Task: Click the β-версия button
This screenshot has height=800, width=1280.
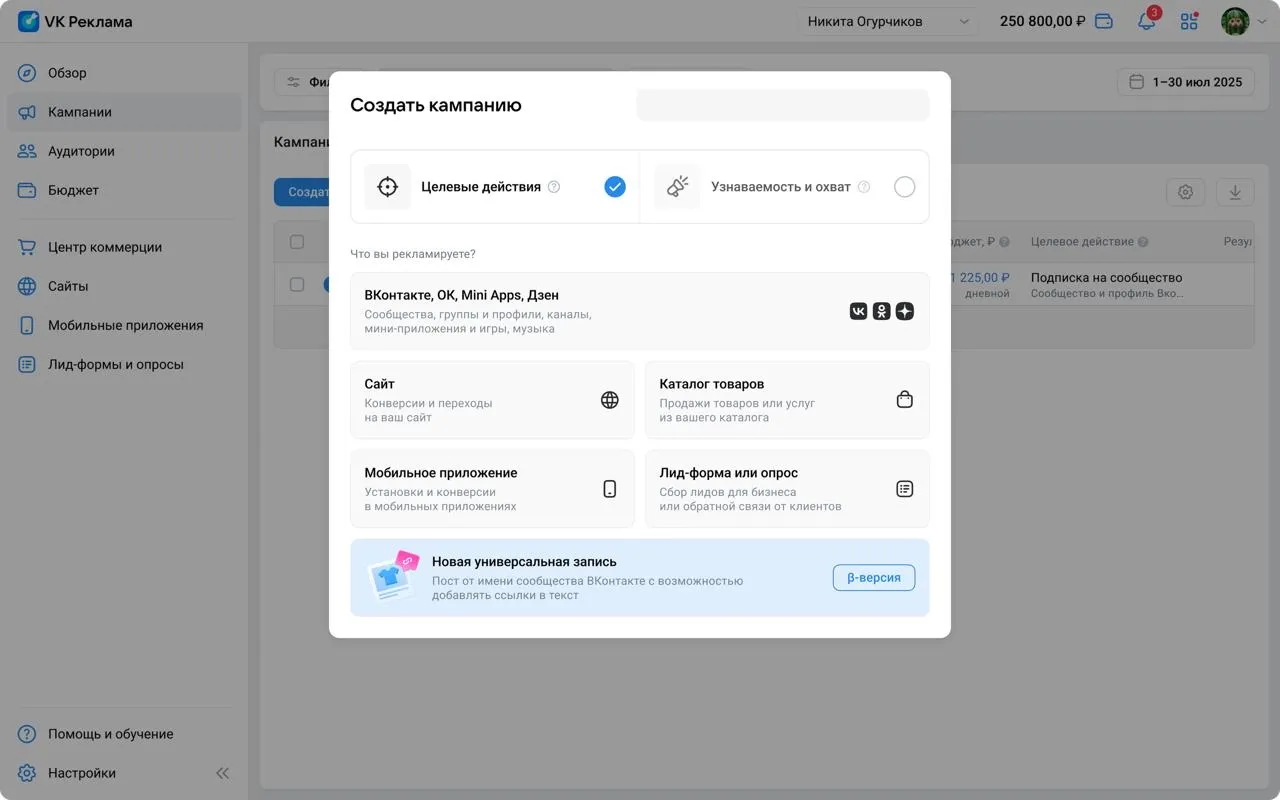Action: [873, 577]
